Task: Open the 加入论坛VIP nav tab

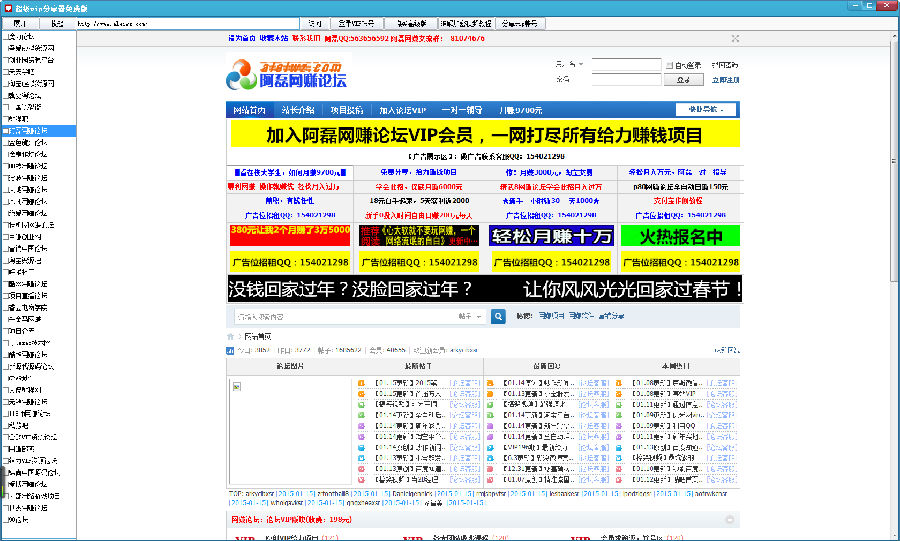Action: point(402,110)
